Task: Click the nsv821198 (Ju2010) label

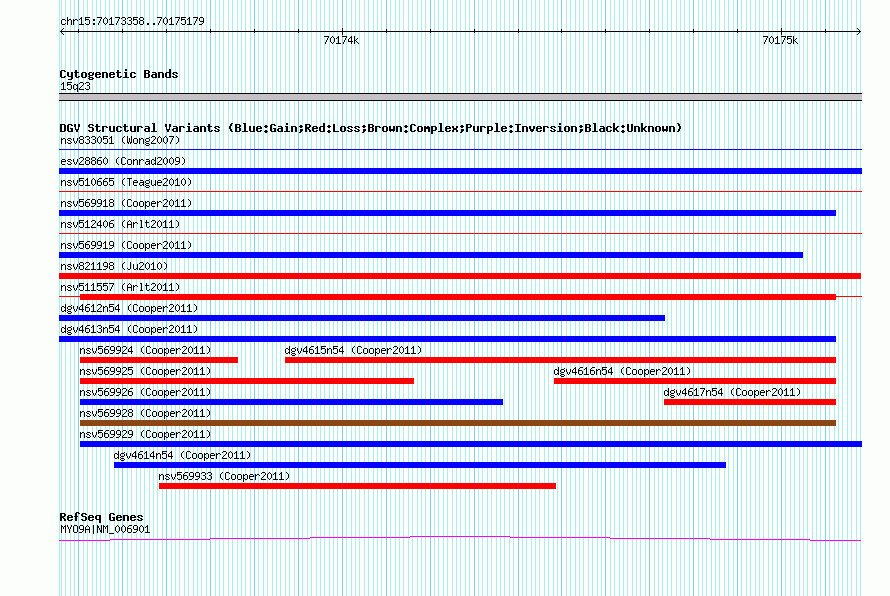Action: (114, 266)
